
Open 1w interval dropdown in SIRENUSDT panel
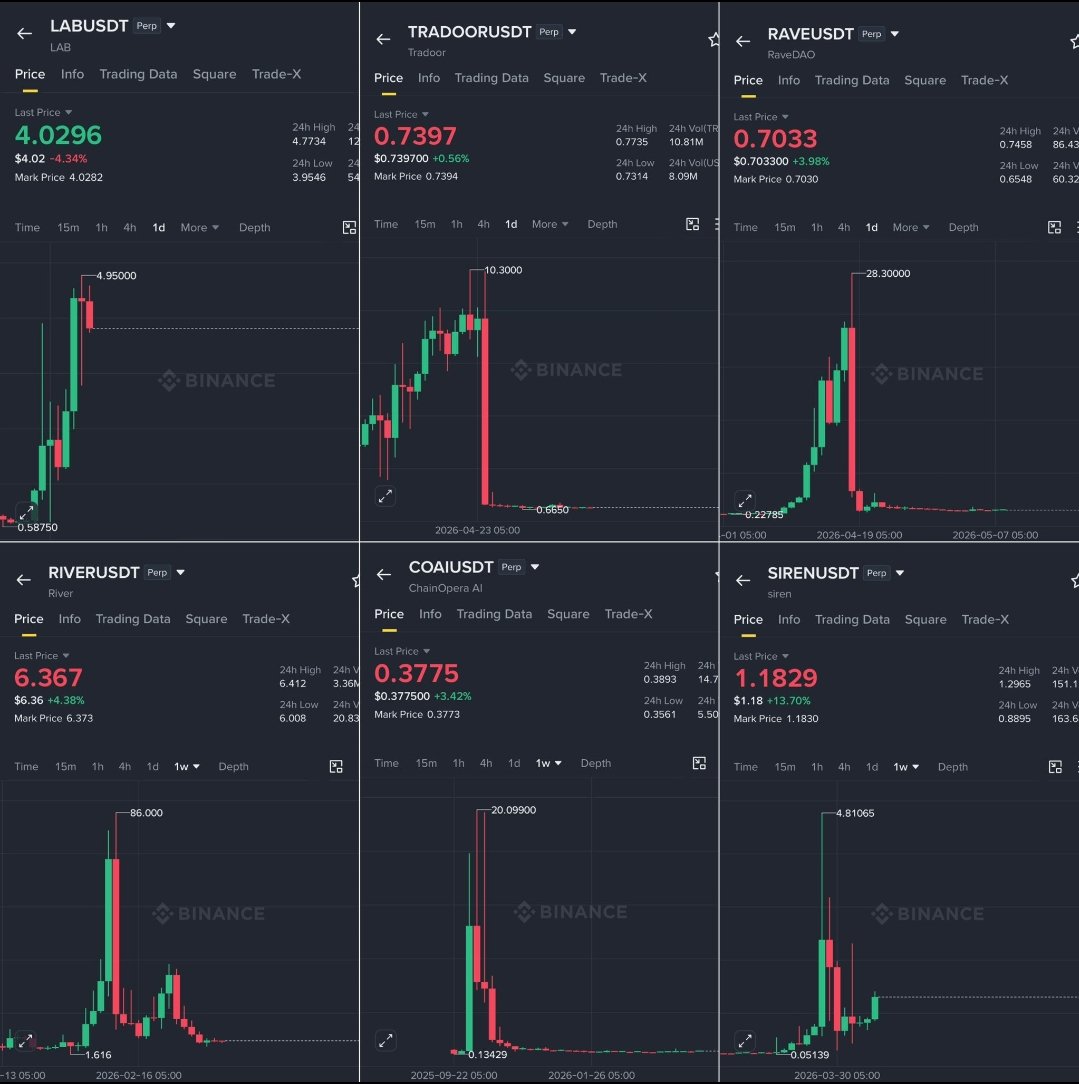(x=906, y=767)
